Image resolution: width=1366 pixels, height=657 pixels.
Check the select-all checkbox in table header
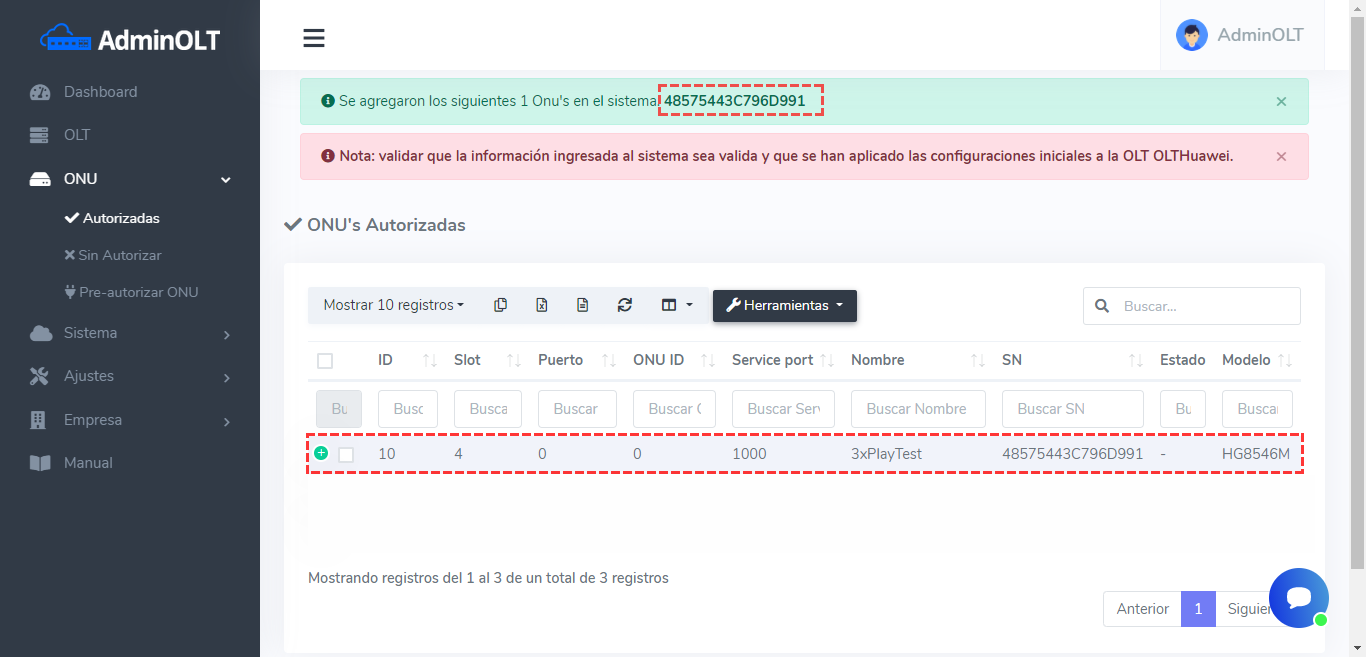(325, 361)
